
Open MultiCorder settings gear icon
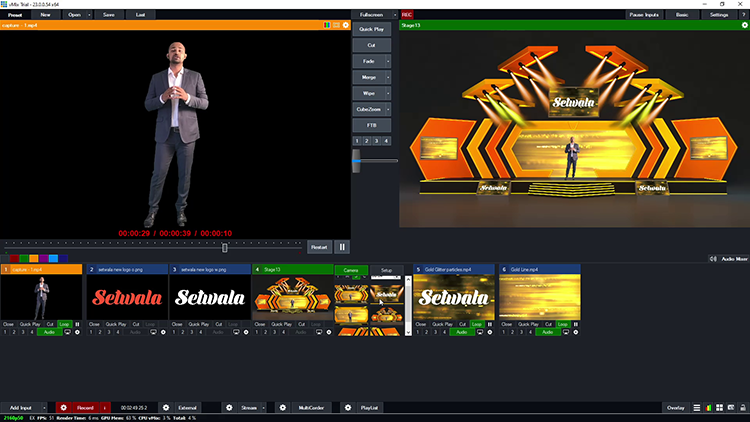pos(283,408)
